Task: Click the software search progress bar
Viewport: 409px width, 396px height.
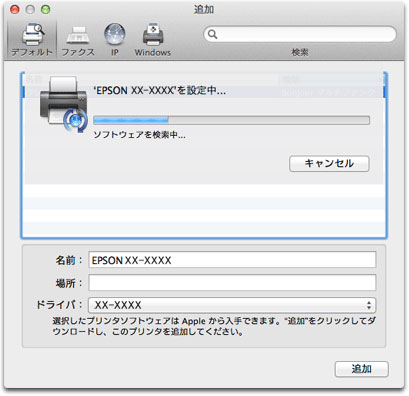Action: click(x=231, y=120)
